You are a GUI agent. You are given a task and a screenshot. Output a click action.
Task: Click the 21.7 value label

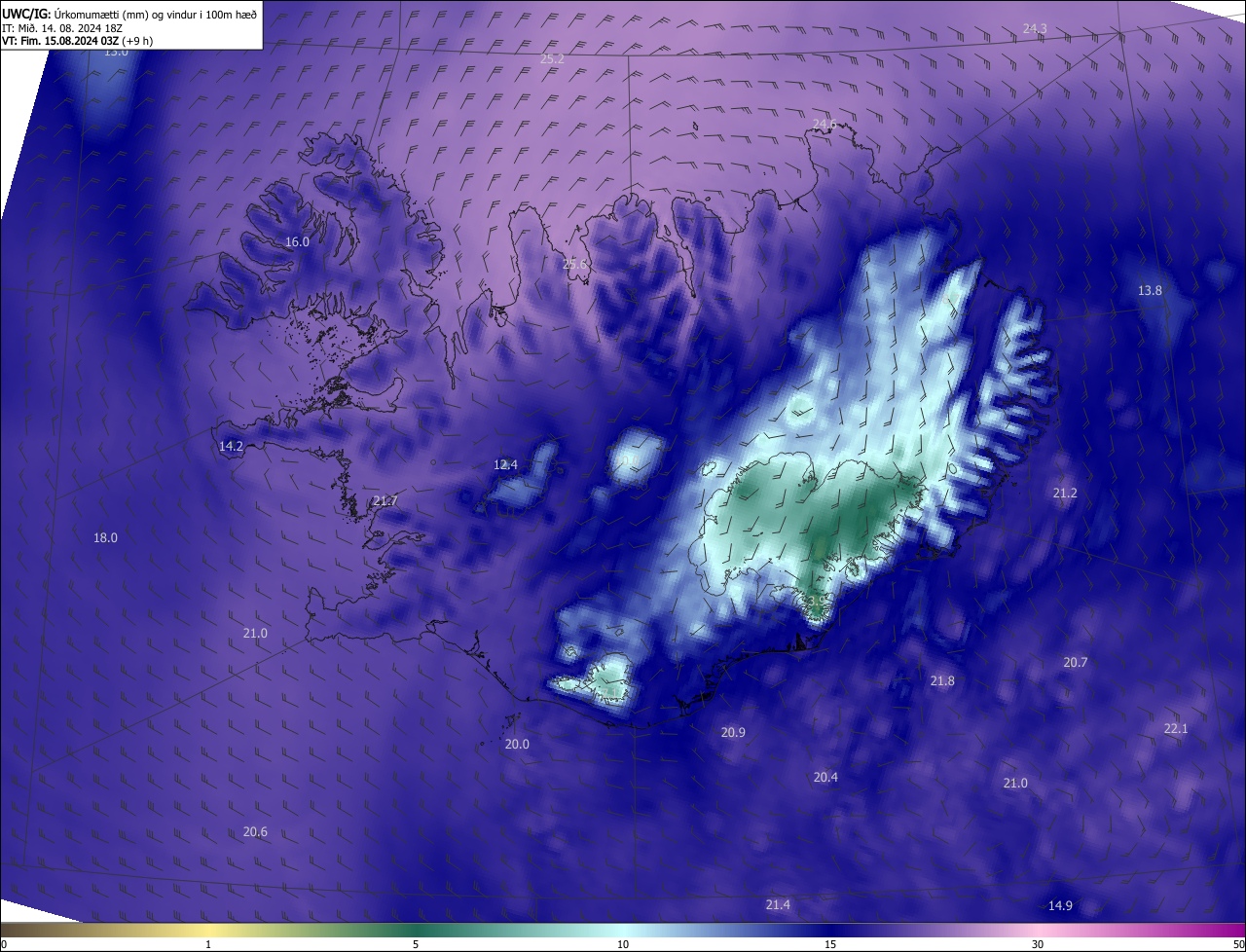click(385, 501)
